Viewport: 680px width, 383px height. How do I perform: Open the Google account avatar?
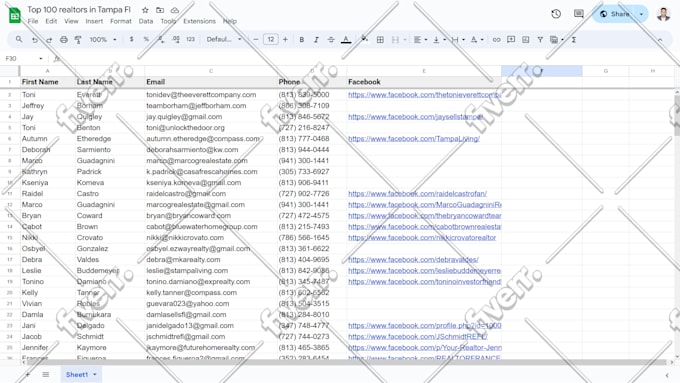click(663, 14)
